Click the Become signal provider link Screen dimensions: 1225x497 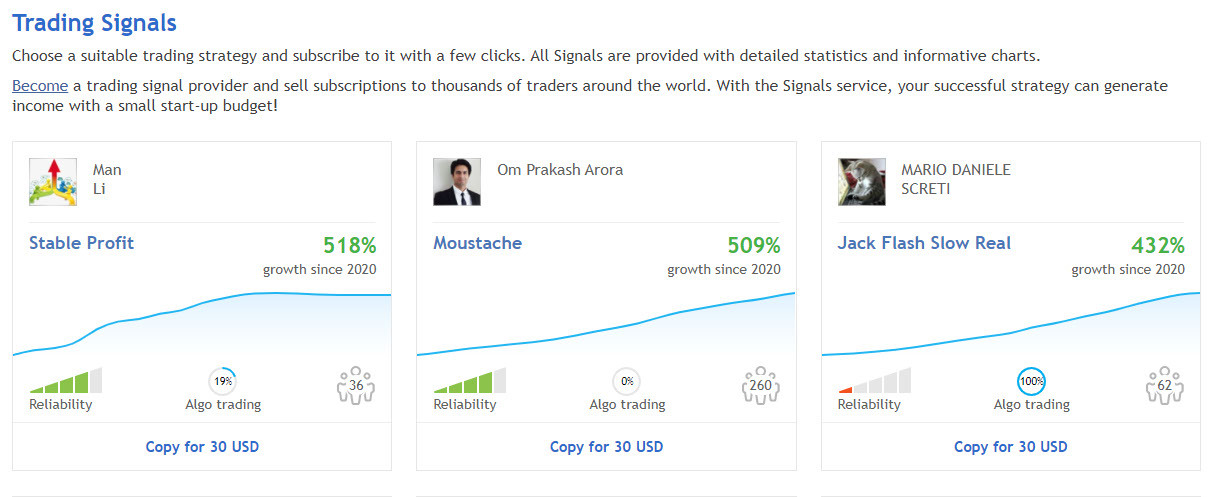click(40, 86)
